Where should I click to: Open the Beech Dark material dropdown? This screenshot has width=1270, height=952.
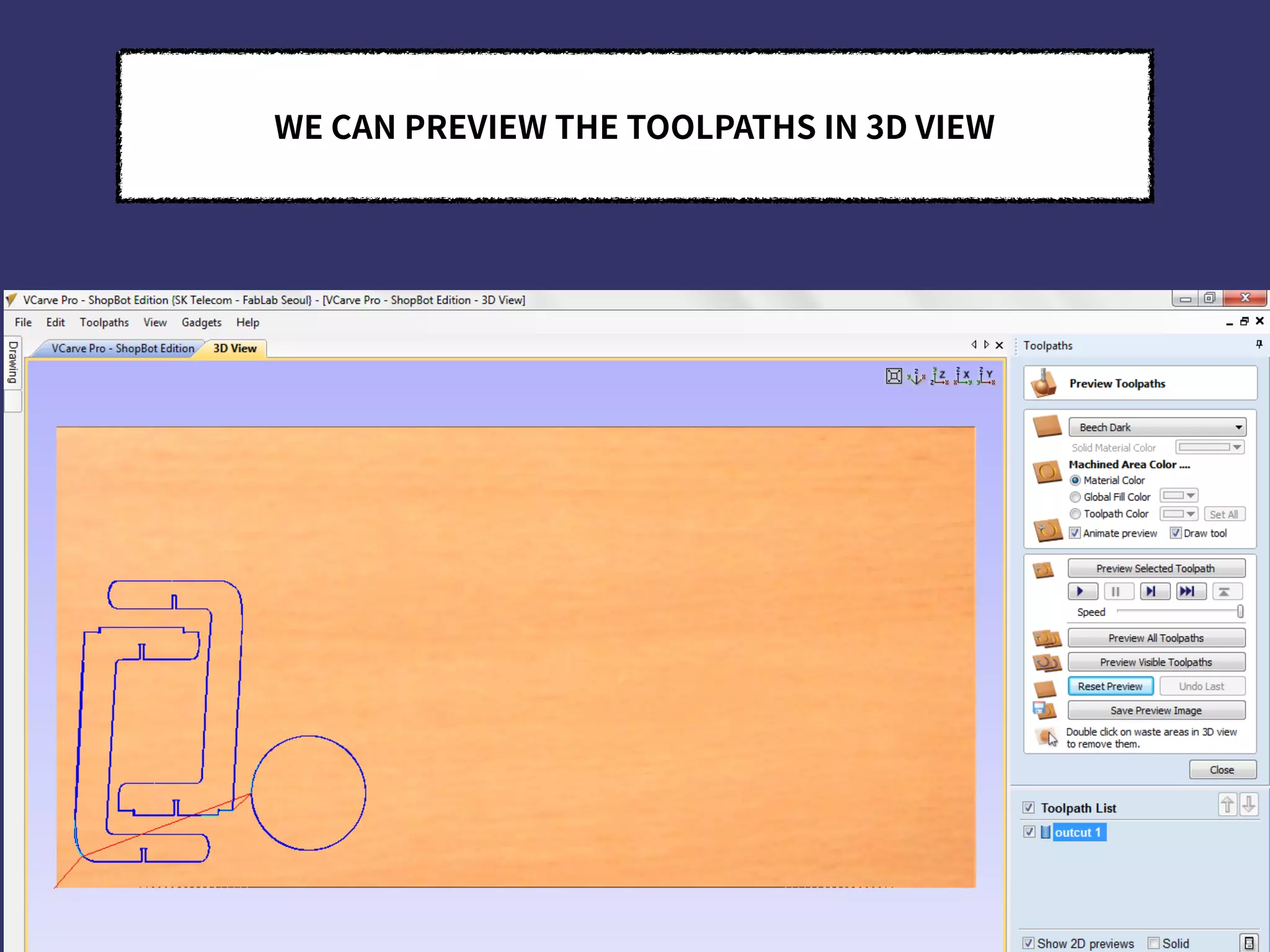1157,427
